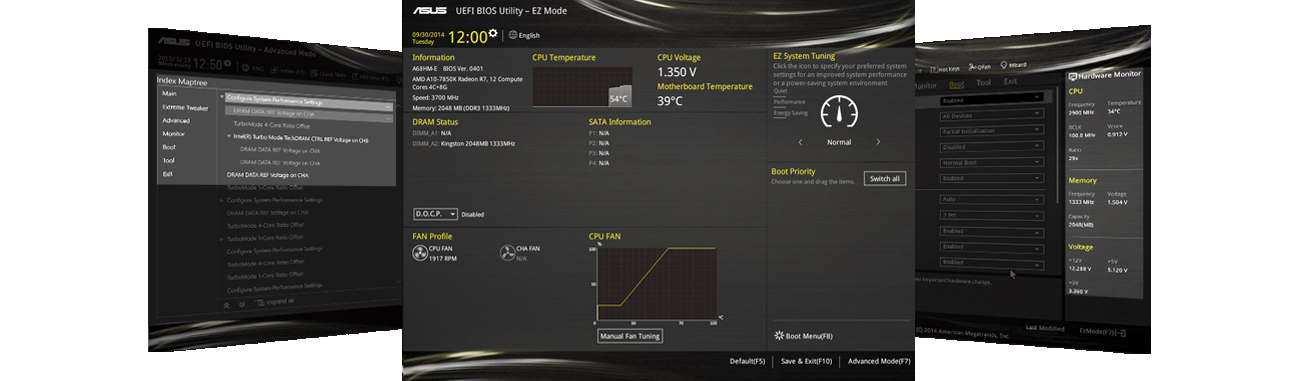
Task: Click the 1917 RPM CPU fan reading
Action: [443, 258]
